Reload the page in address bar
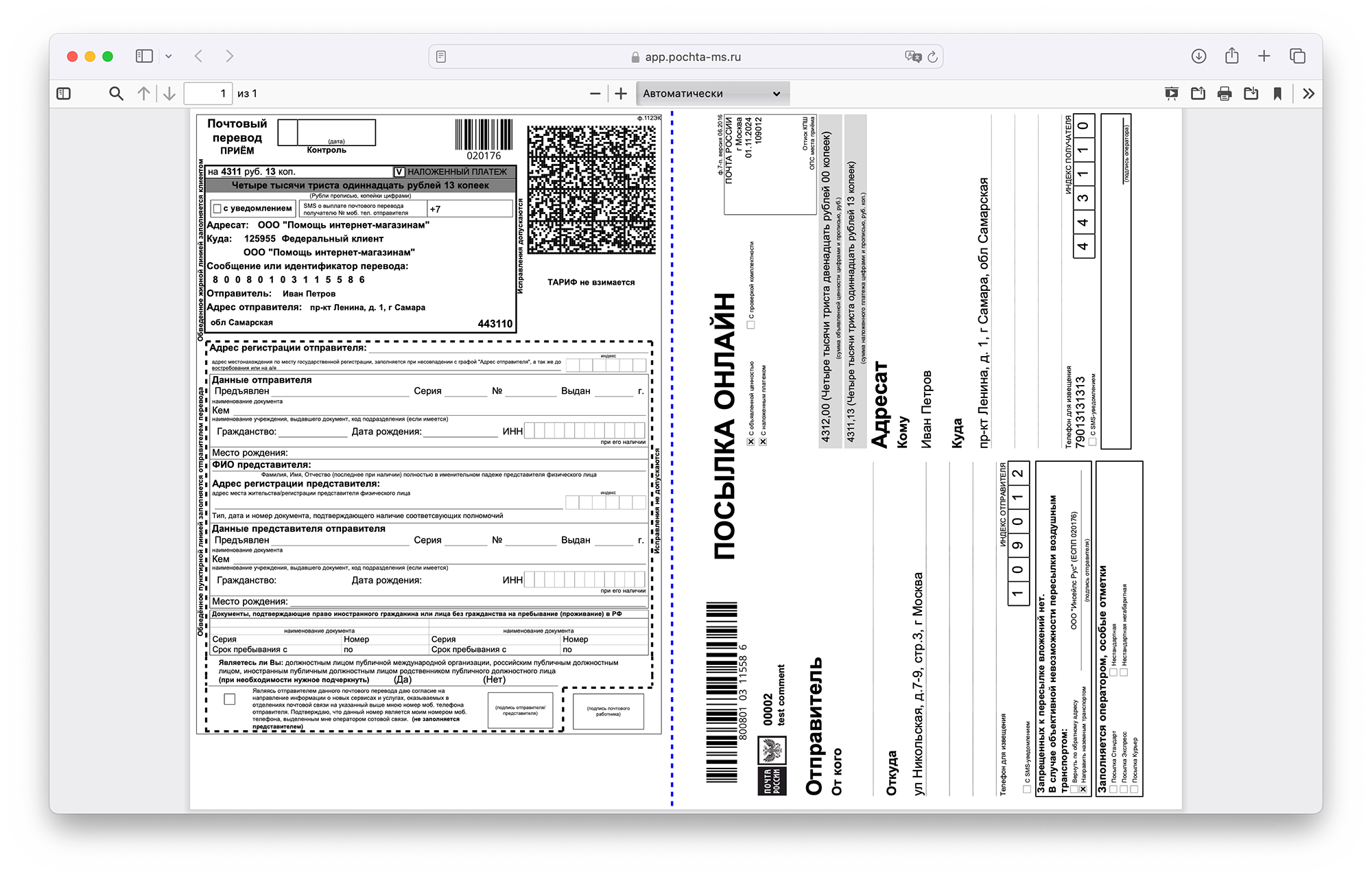1372x879 pixels. [x=932, y=57]
